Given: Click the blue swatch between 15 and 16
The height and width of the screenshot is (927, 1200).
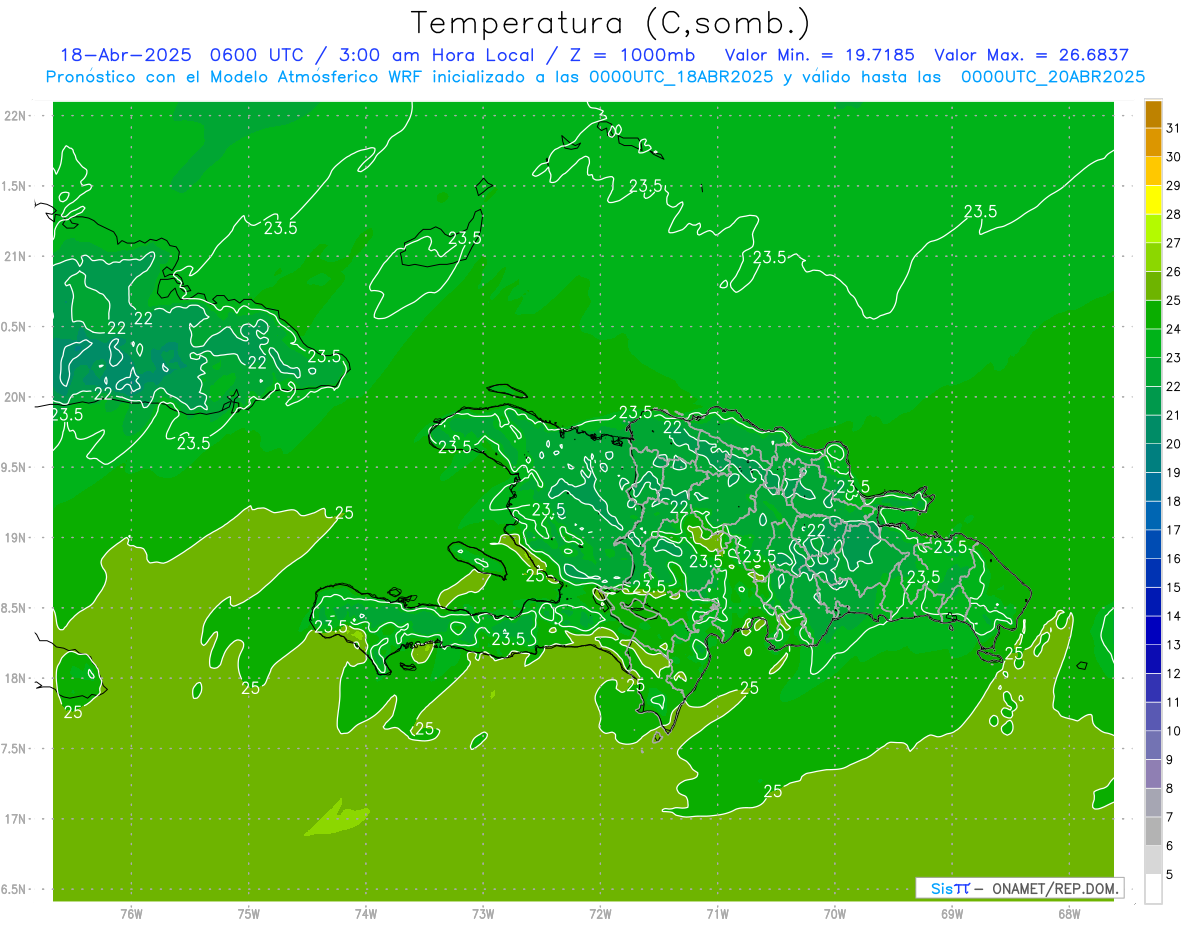Looking at the screenshot, I should pyautogui.click(x=1153, y=573).
